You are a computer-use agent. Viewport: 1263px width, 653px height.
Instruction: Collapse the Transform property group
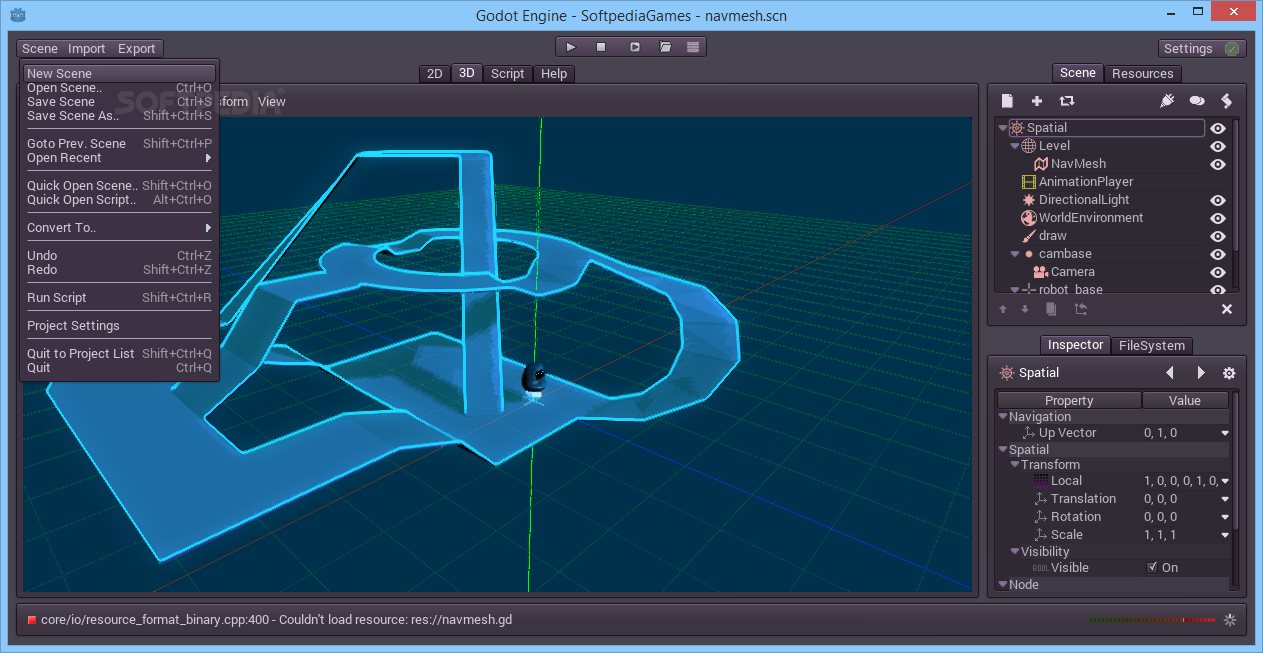click(x=1014, y=465)
